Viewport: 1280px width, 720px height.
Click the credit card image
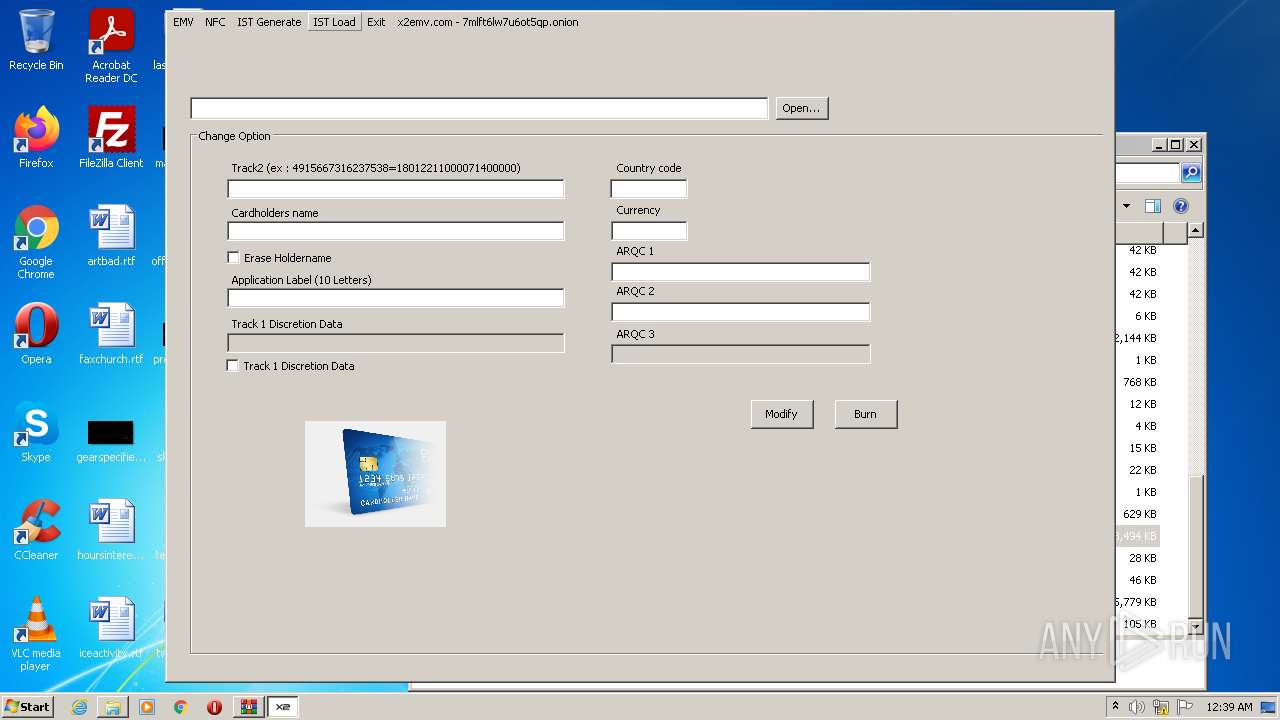[x=375, y=474]
